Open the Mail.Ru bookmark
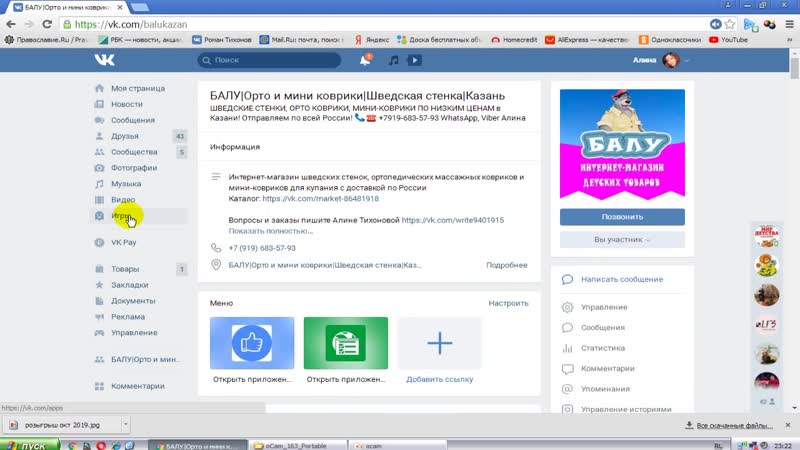The width and height of the screenshot is (800, 450). point(301,39)
